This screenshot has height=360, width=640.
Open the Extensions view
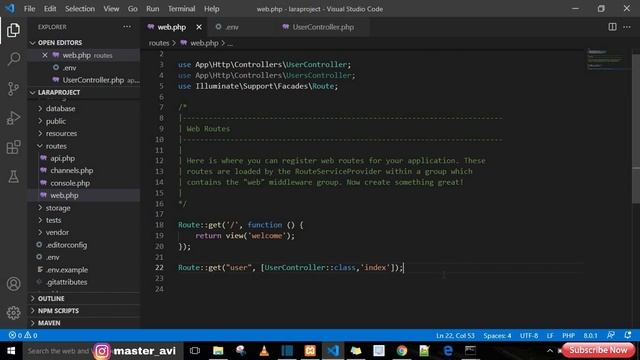click(x=13, y=147)
